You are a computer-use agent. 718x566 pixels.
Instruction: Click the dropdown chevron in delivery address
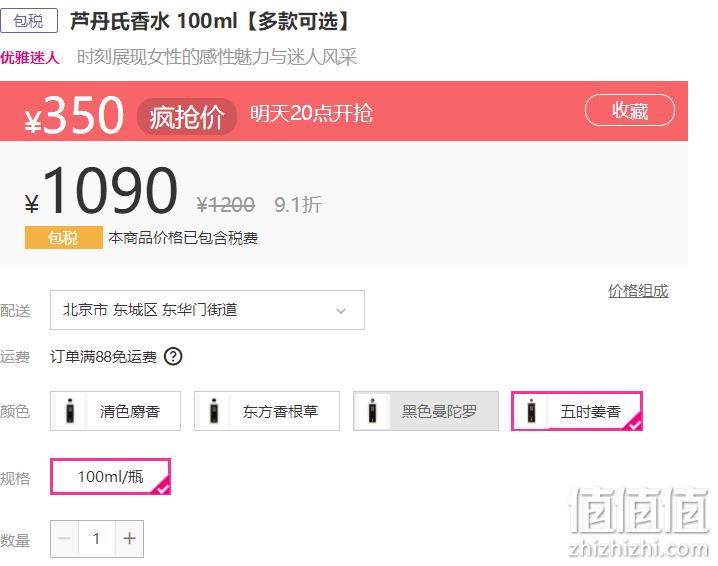click(341, 311)
